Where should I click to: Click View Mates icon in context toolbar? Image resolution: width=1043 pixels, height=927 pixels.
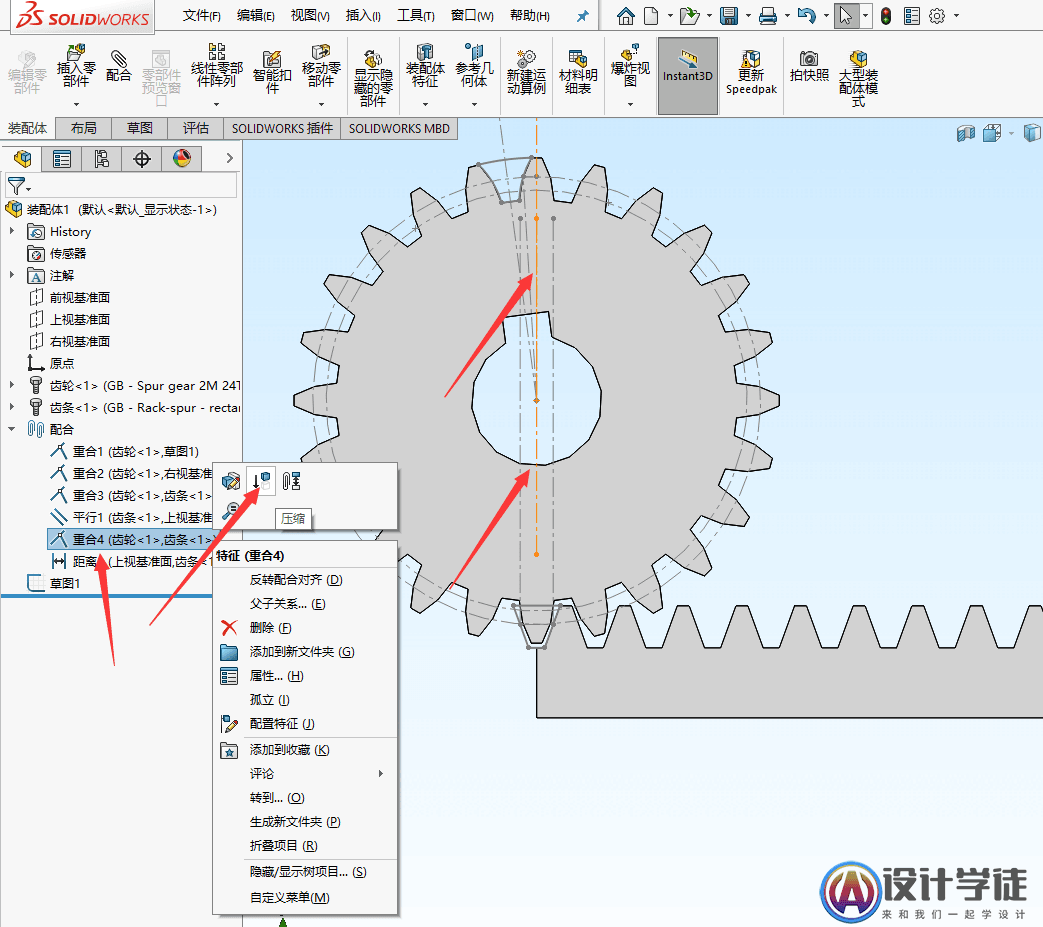point(291,481)
